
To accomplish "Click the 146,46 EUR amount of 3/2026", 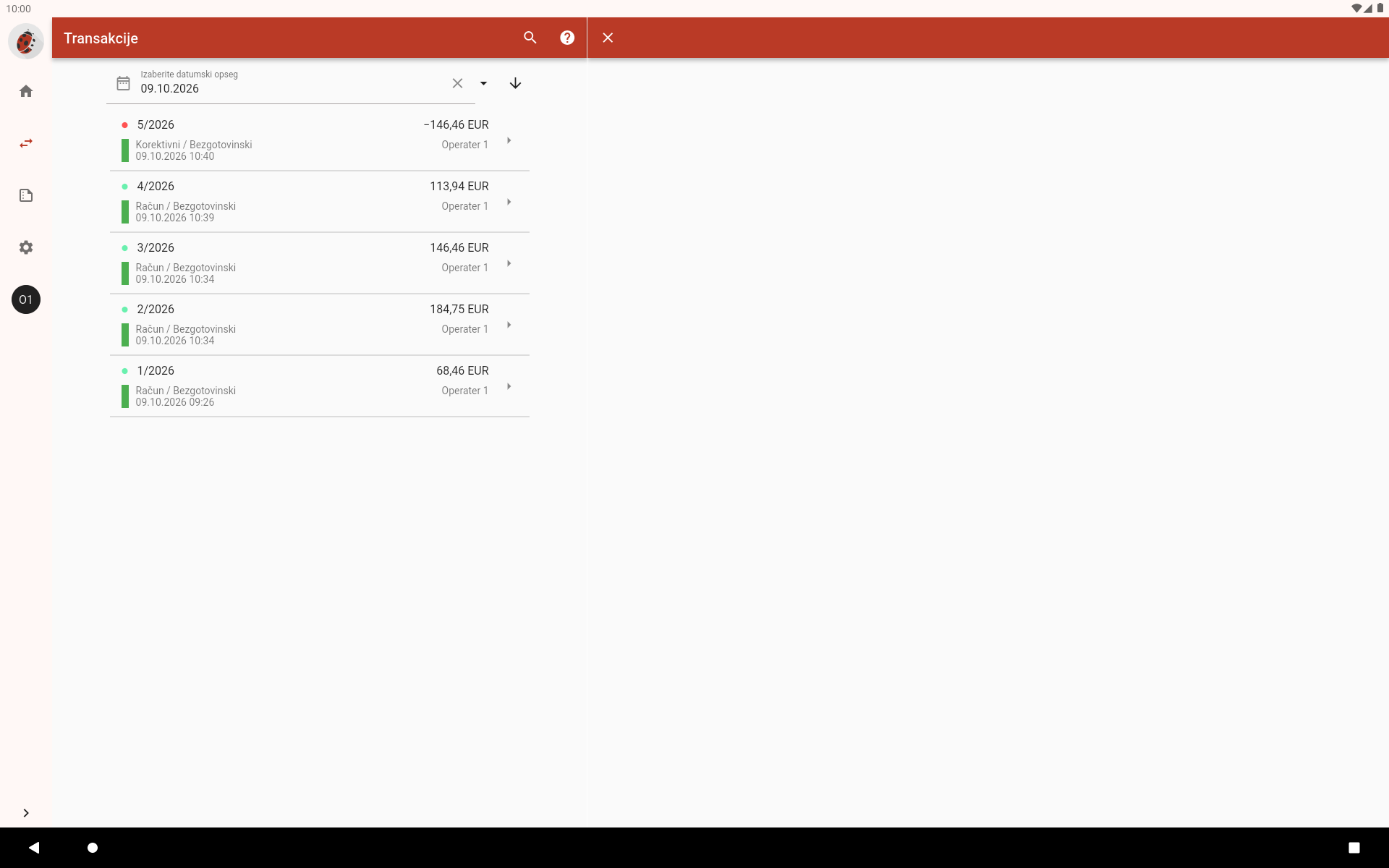I will 459,247.
